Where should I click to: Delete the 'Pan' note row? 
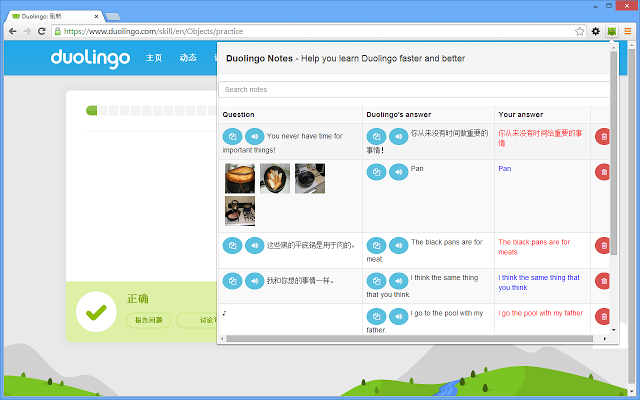click(x=603, y=171)
